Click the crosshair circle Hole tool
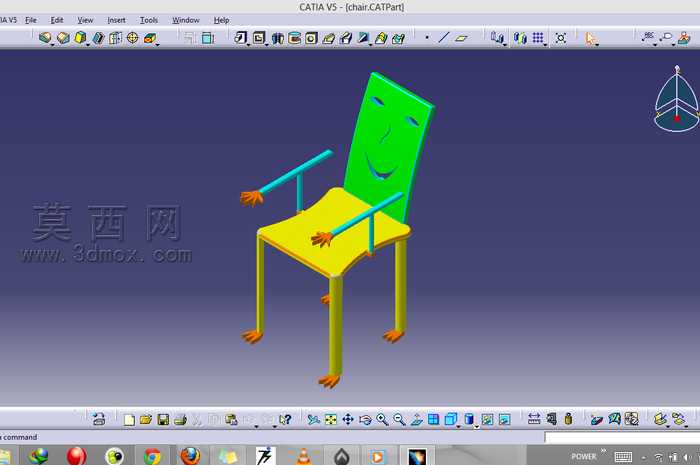700x465 pixels. point(133,37)
